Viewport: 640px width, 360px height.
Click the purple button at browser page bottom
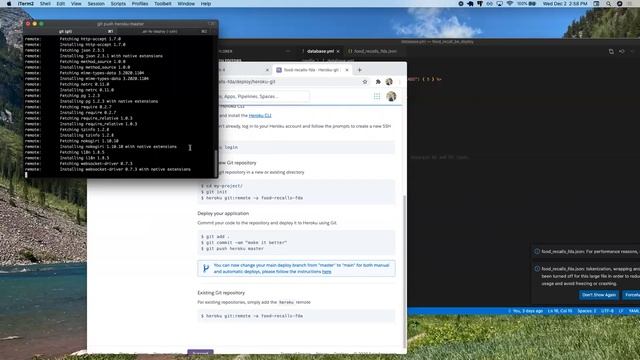[x=200, y=352]
